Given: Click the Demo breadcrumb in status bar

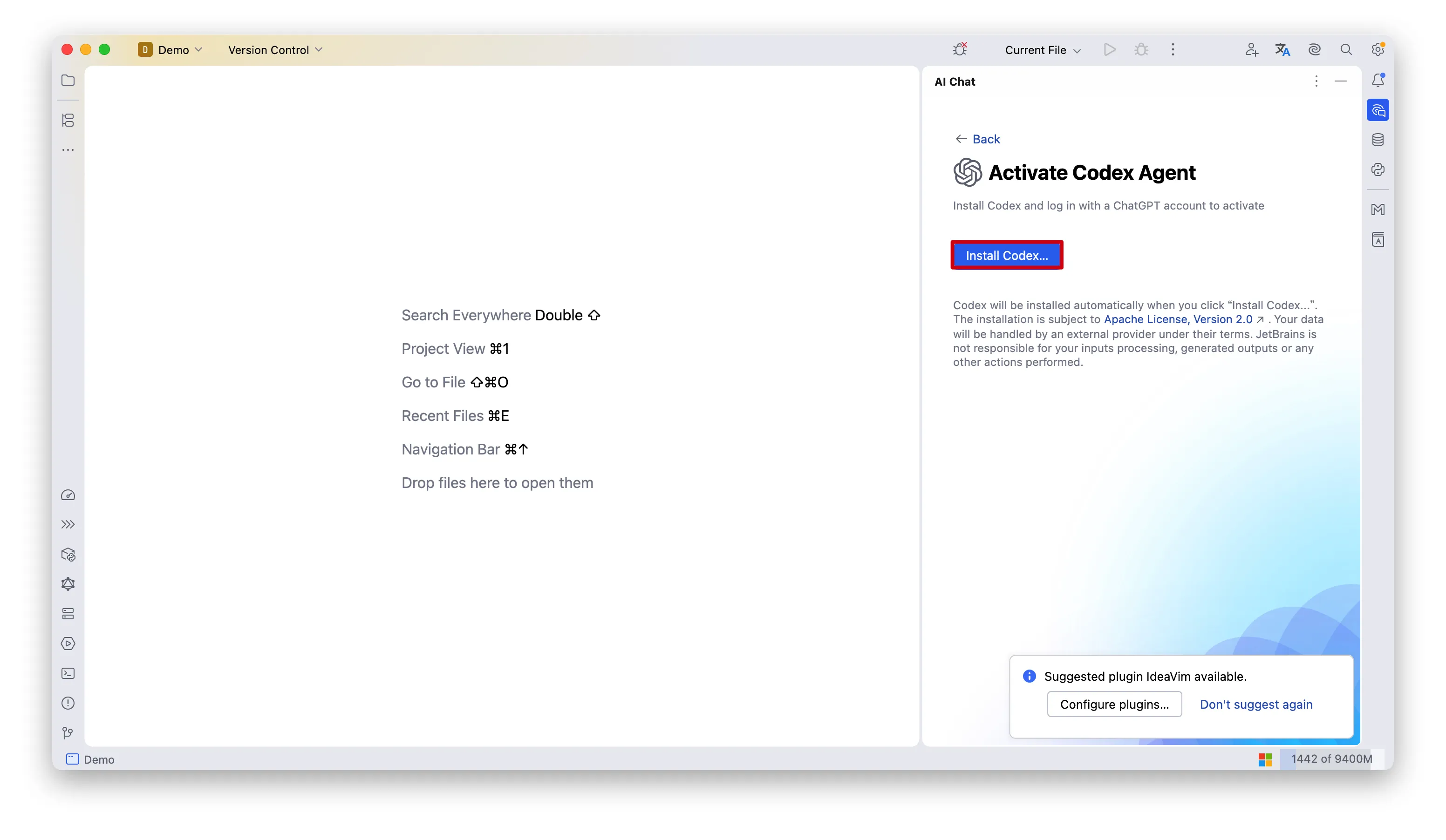Looking at the screenshot, I should tap(91, 759).
